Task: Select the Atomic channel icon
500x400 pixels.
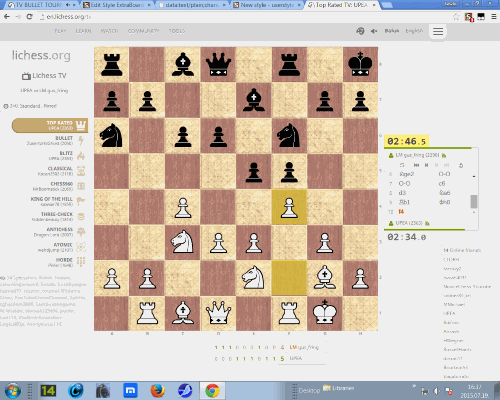Action: (81, 247)
